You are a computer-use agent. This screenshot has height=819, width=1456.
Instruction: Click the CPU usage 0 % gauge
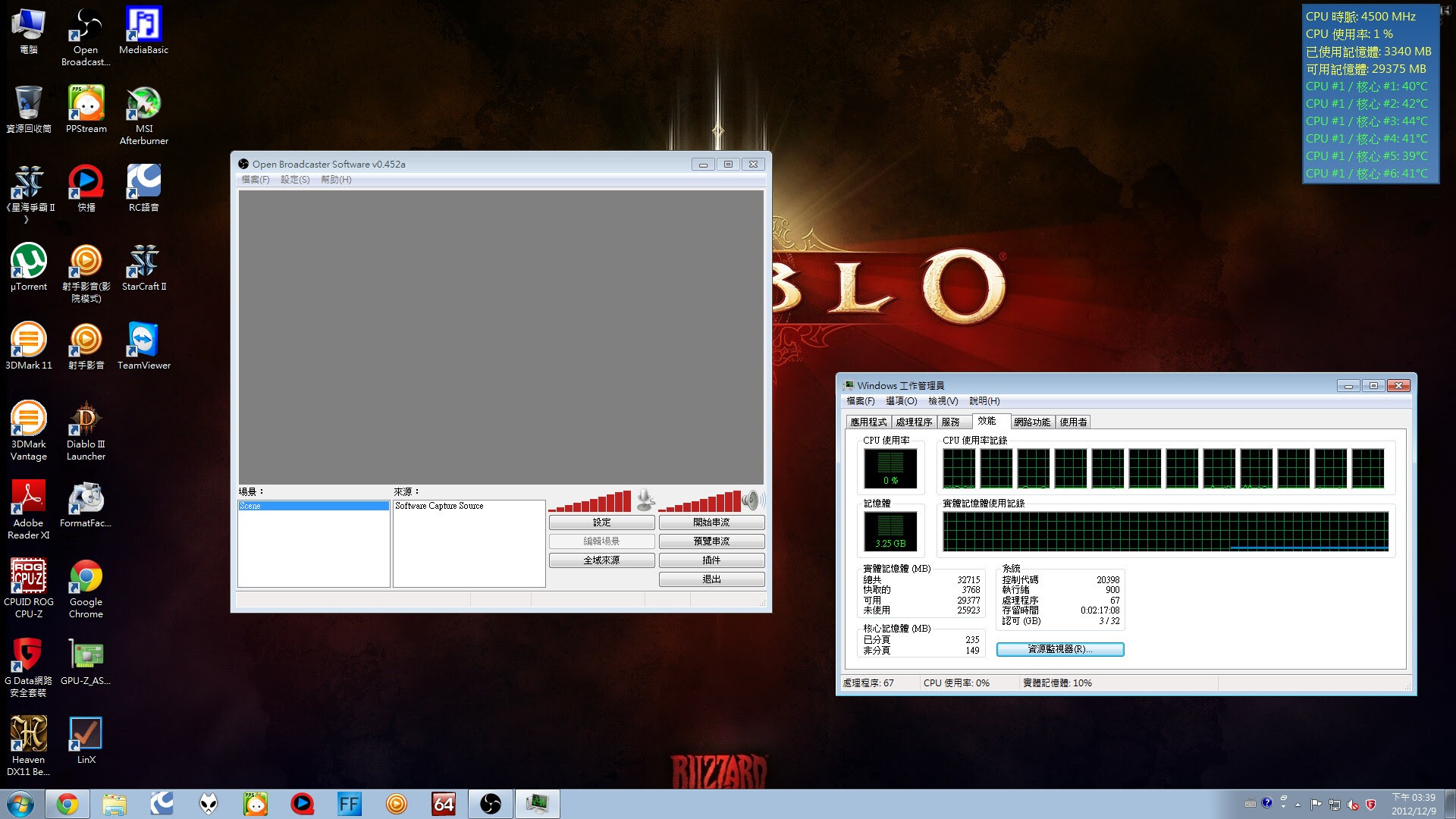[x=890, y=468]
